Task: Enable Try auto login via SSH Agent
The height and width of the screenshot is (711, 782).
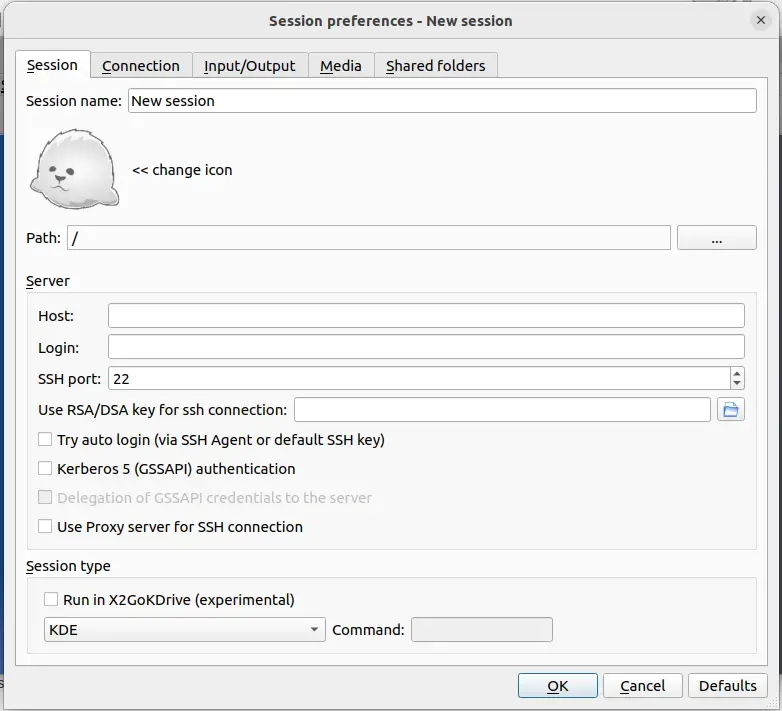Action: click(45, 439)
